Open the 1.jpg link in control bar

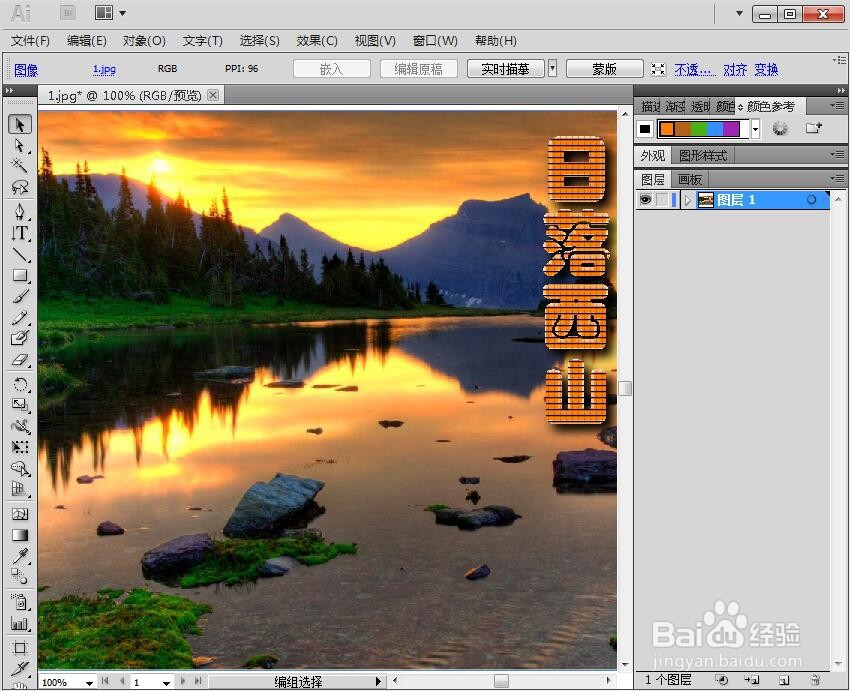tap(104, 69)
